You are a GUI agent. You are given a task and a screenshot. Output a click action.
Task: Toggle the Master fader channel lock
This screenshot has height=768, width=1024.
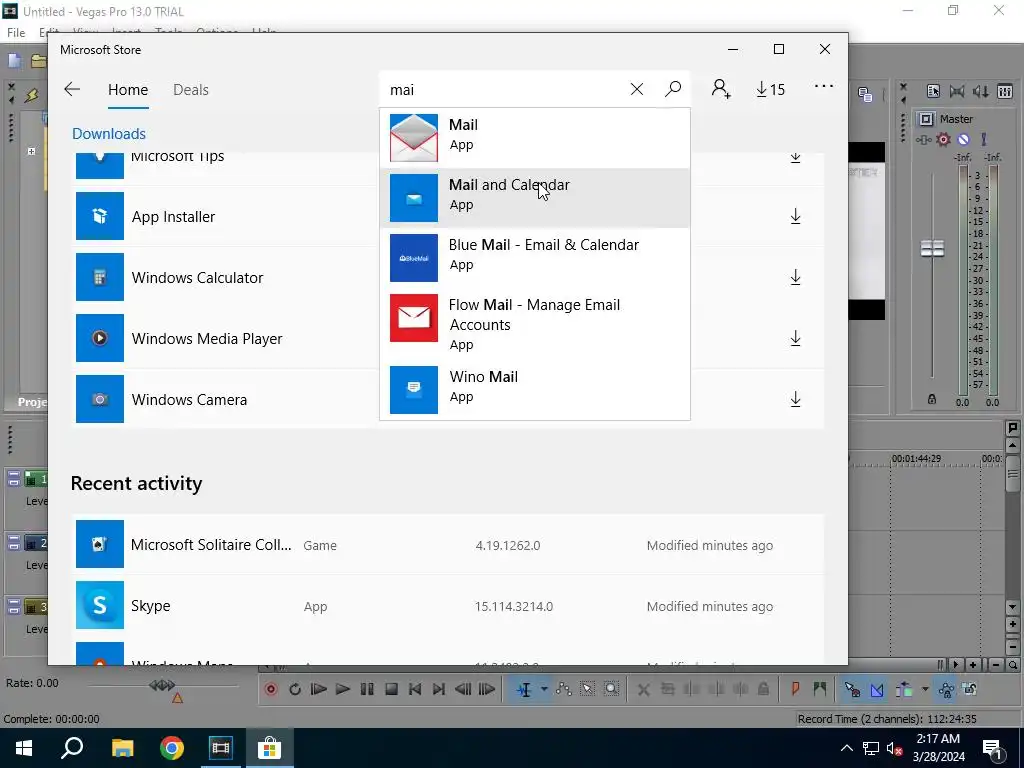(x=932, y=399)
